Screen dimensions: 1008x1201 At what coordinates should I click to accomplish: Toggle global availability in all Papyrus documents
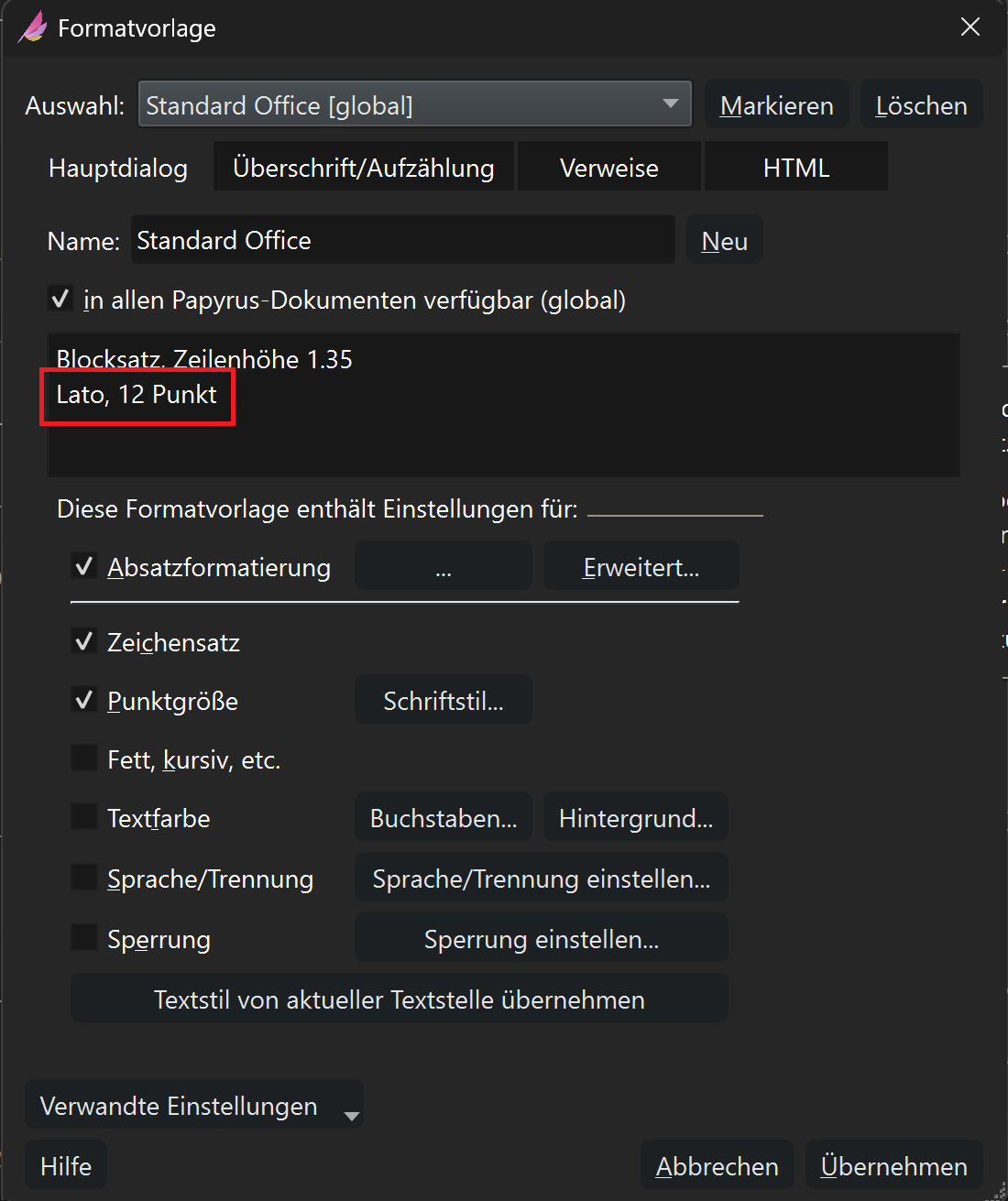(60, 300)
